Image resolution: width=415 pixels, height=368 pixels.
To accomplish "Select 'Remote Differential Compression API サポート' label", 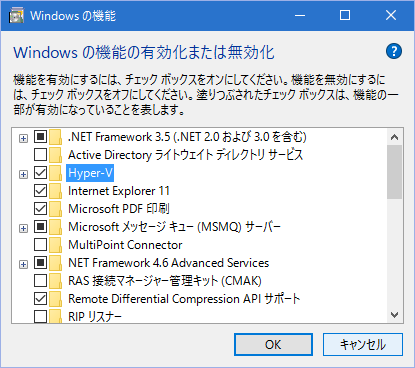I will pos(184,299).
